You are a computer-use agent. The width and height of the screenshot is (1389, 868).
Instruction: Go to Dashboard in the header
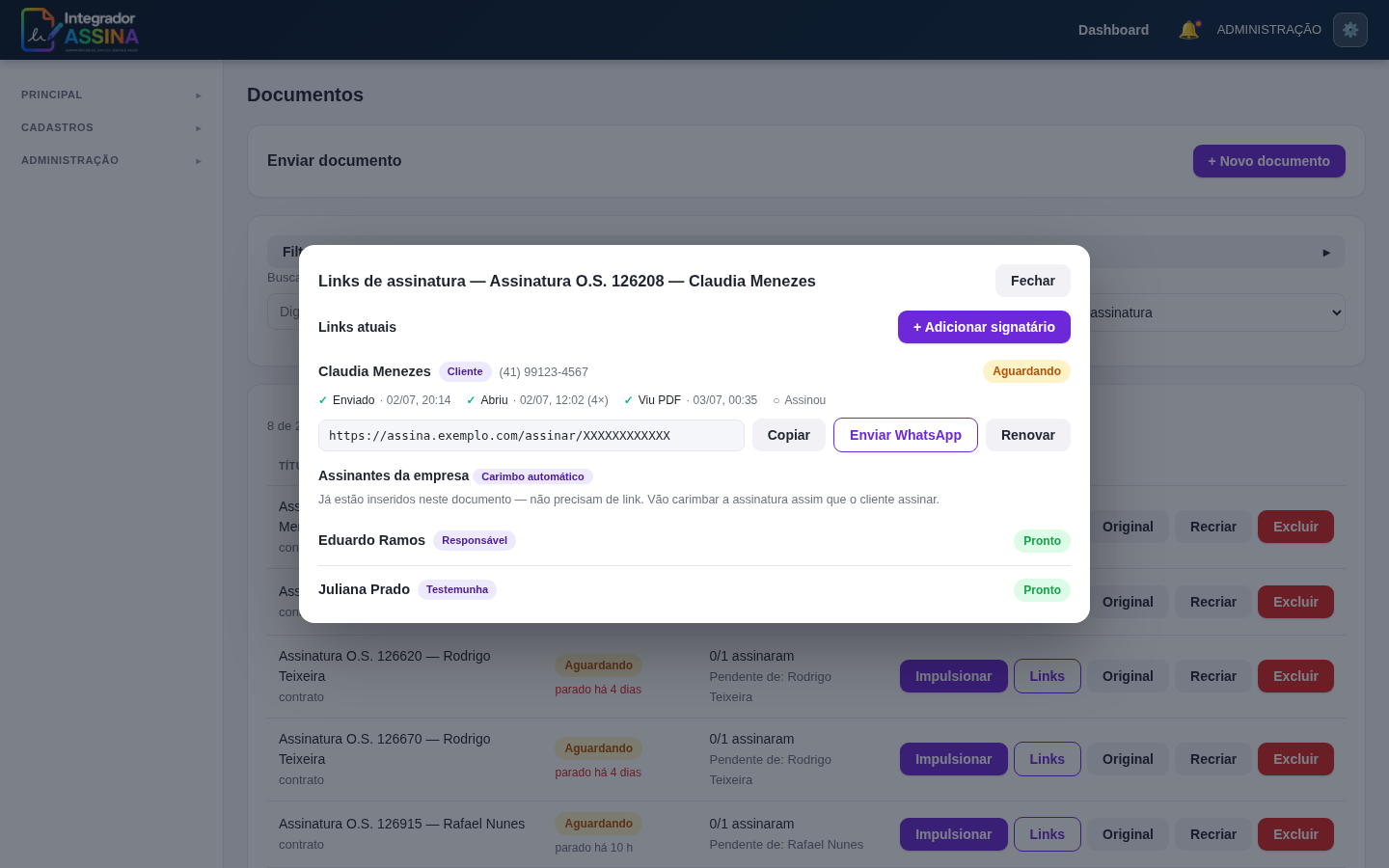coord(1113,30)
